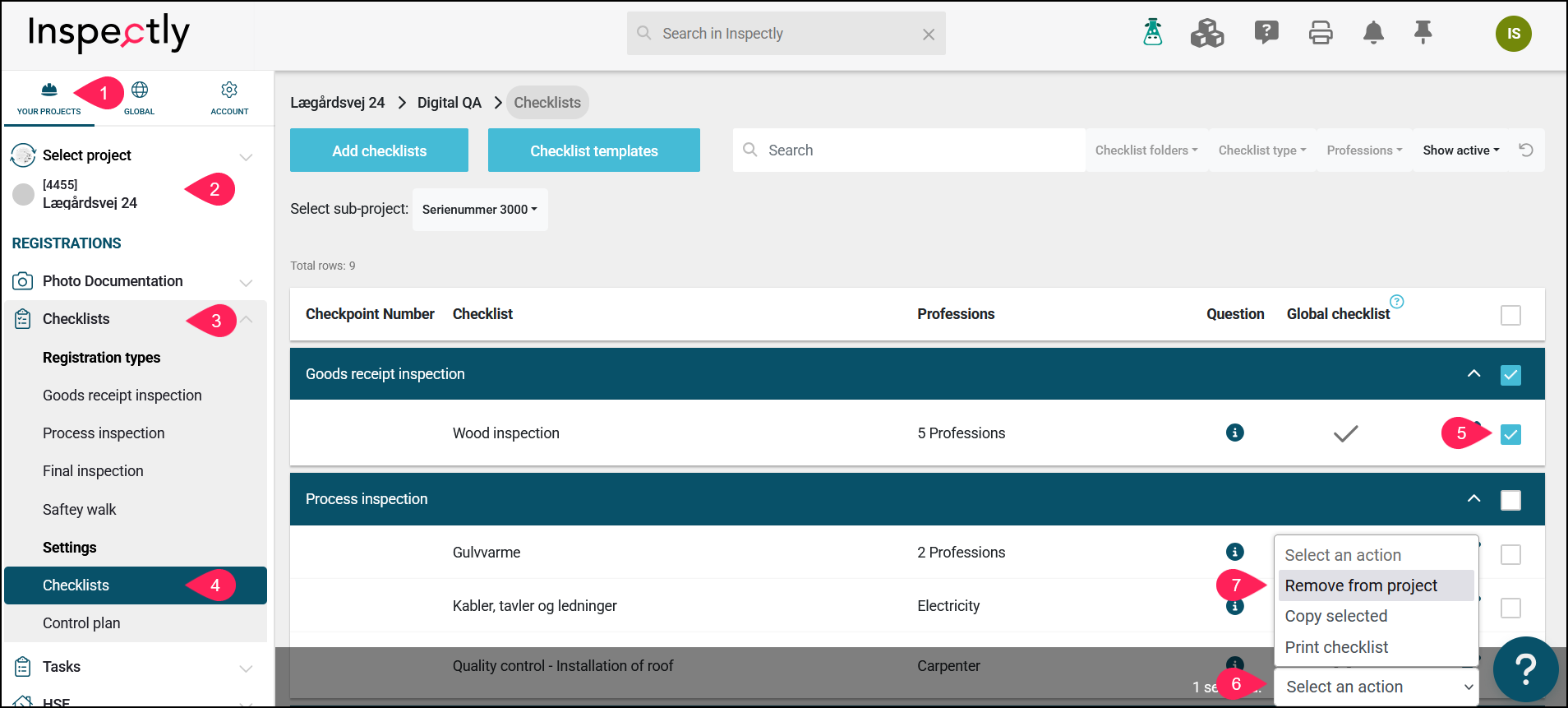Open the lab flask icon in header
Viewport: 1568px width, 708px height.
1153,33
